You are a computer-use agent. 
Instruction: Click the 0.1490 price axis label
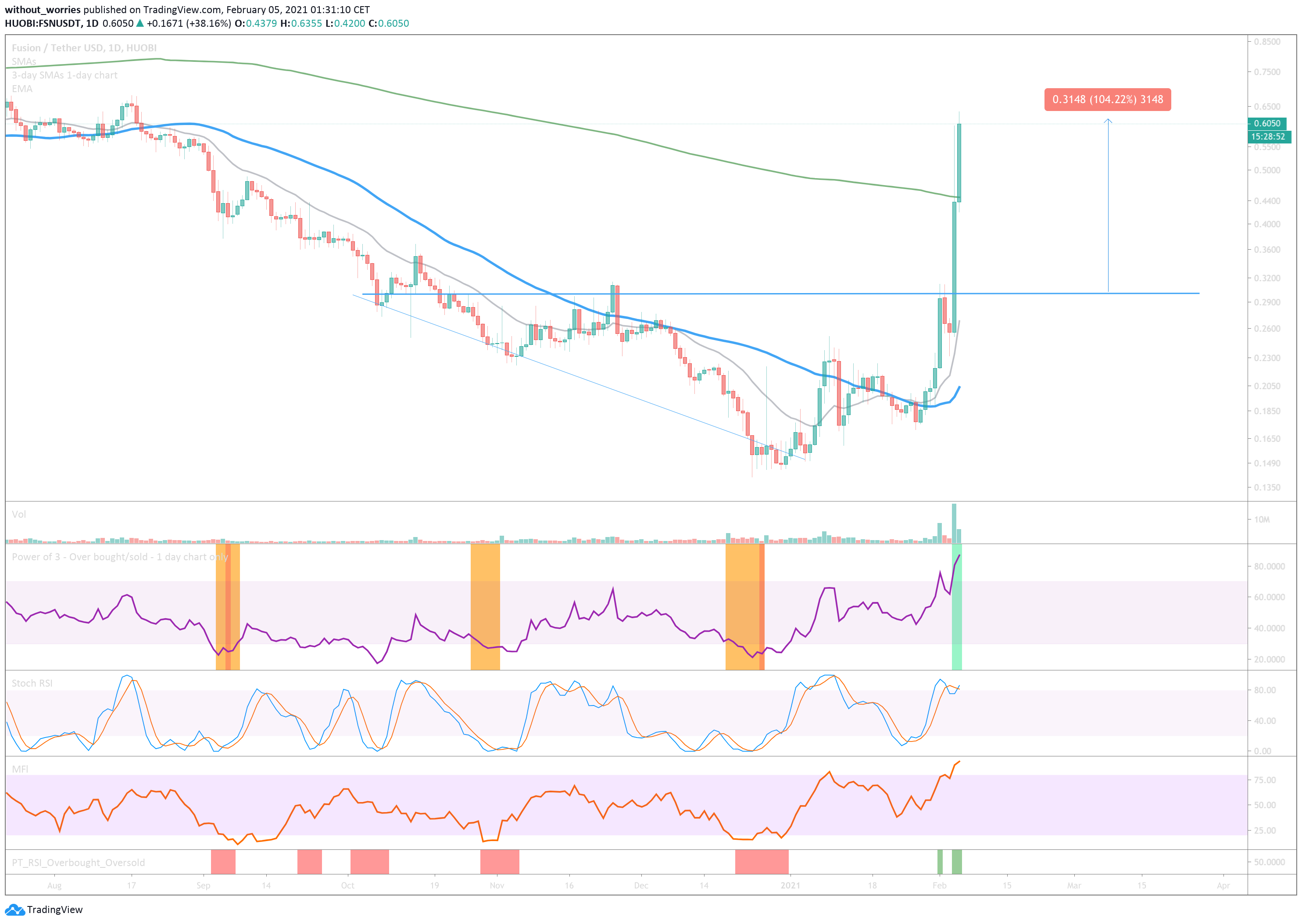pyautogui.click(x=1267, y=463)
